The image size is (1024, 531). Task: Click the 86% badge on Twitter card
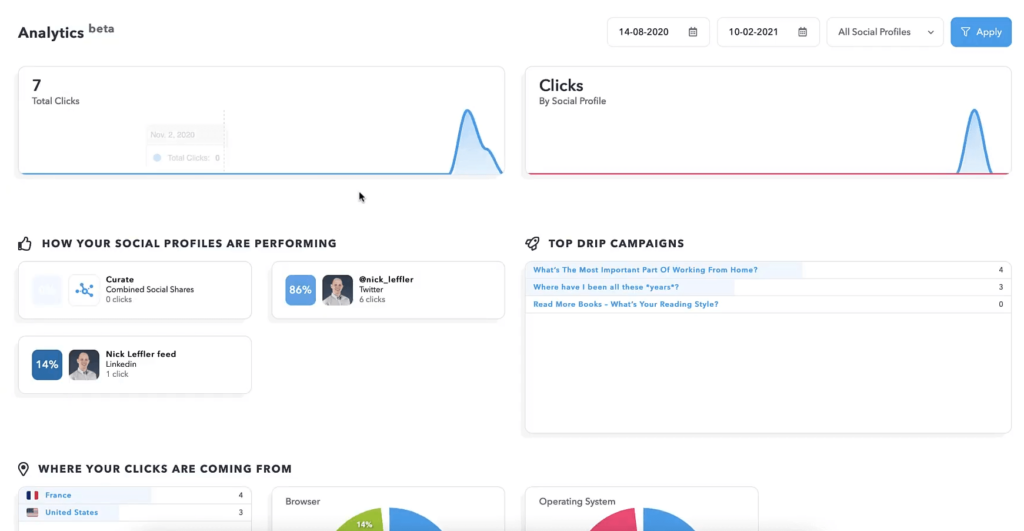(300, 290)
